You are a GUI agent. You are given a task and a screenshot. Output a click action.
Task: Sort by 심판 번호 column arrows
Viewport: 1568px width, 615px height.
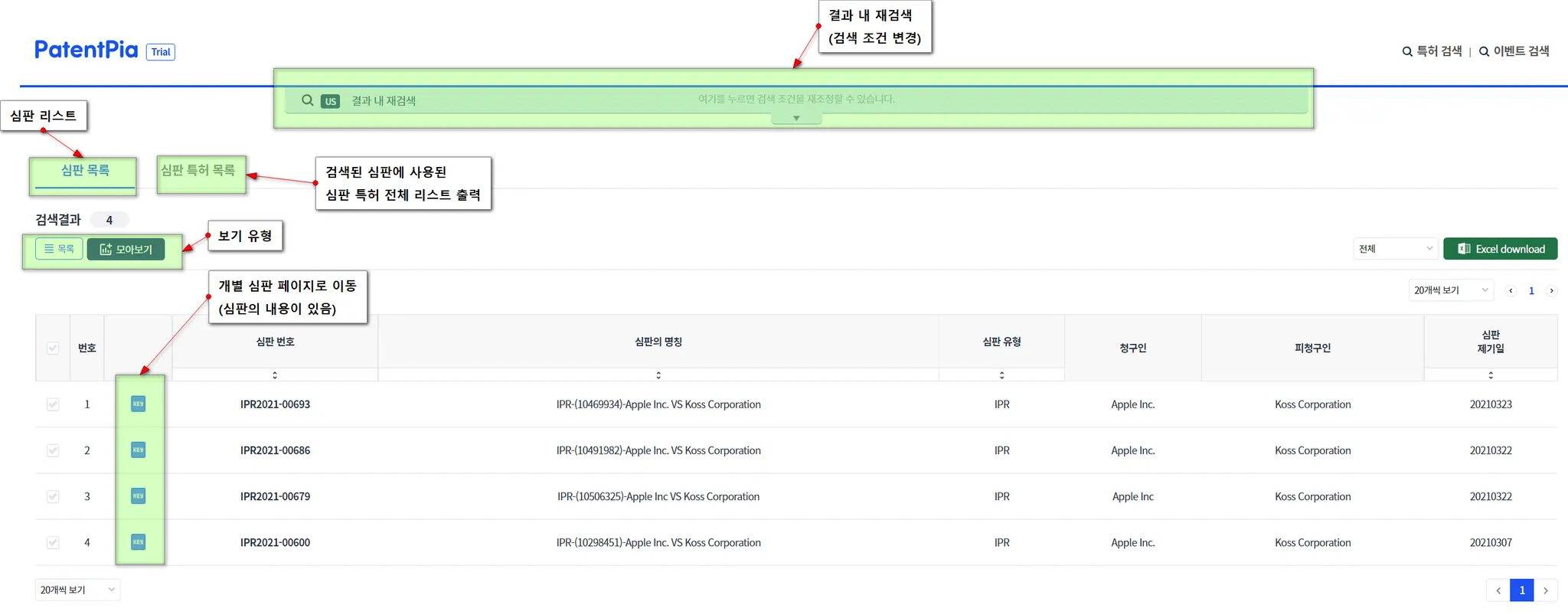(275, 375)
